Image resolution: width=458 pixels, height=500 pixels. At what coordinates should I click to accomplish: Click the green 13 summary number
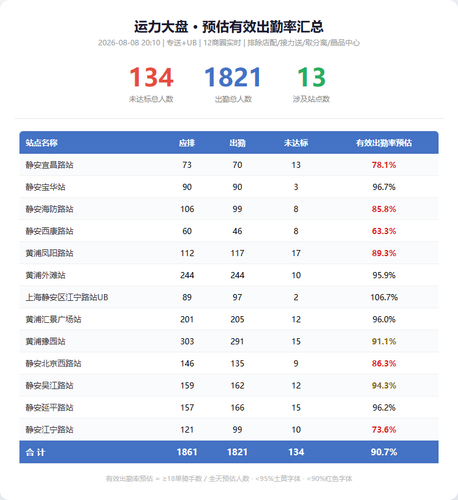pyautogui.click(x=311, y=77)
